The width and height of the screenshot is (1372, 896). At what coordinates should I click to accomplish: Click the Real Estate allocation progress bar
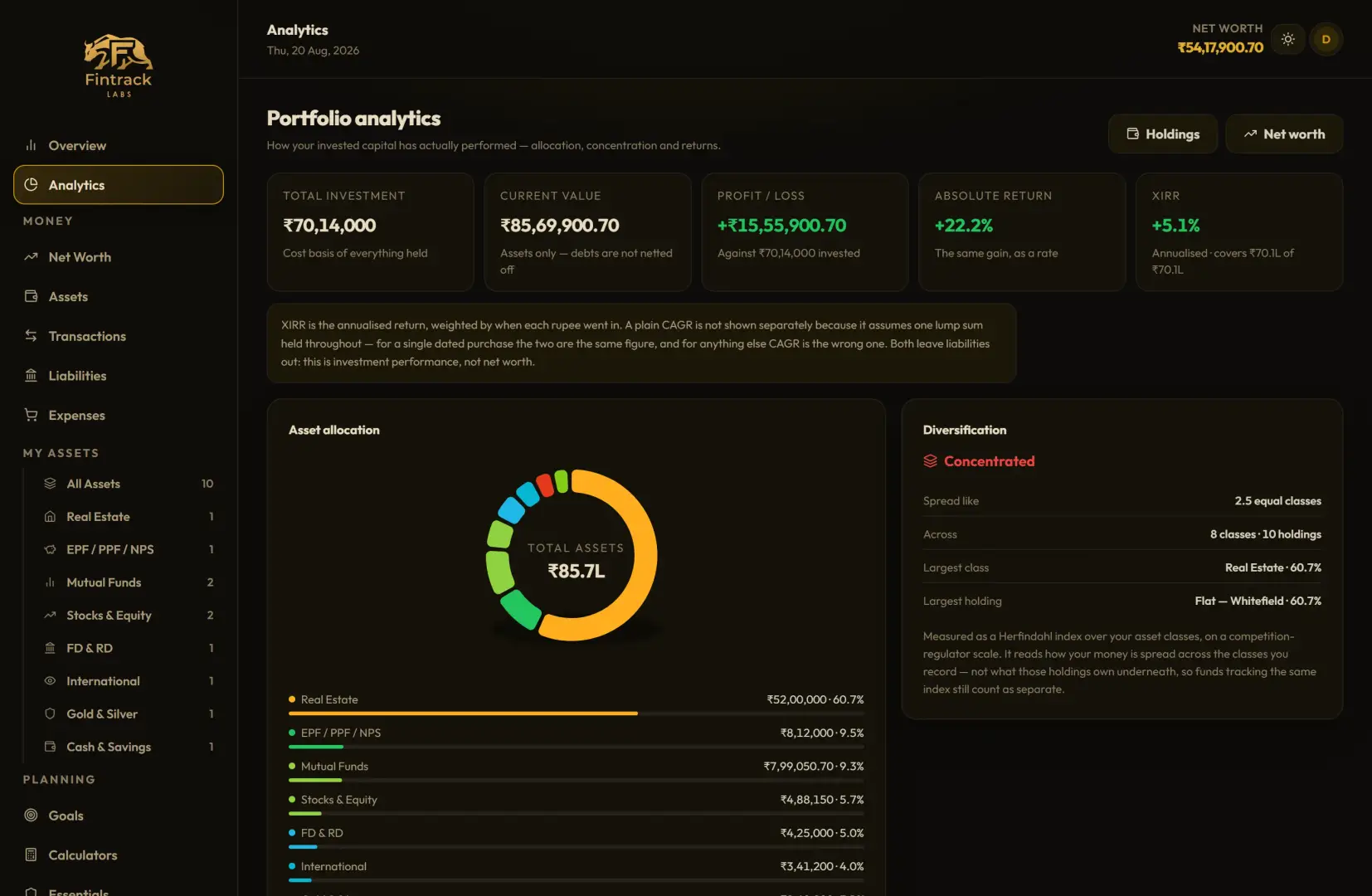click(577, 713)
